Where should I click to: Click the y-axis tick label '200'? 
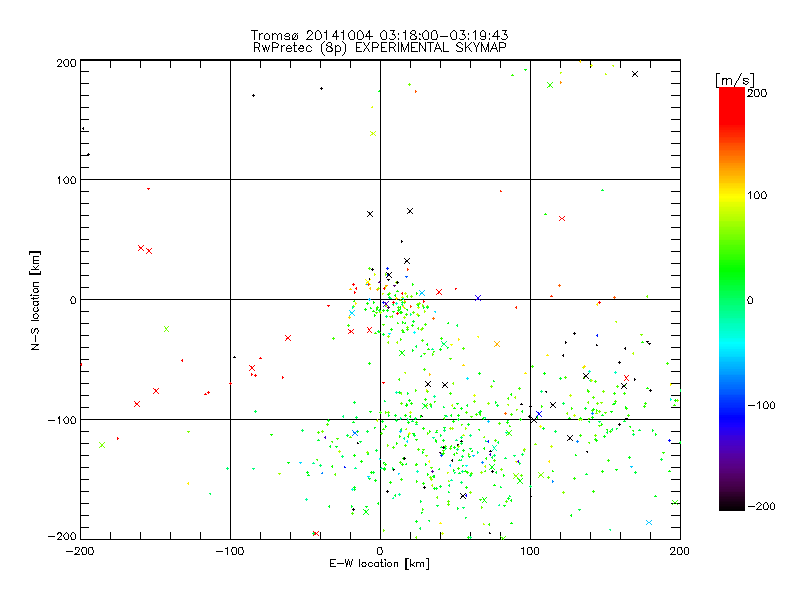pyautogui.click(x=66, y=63)
